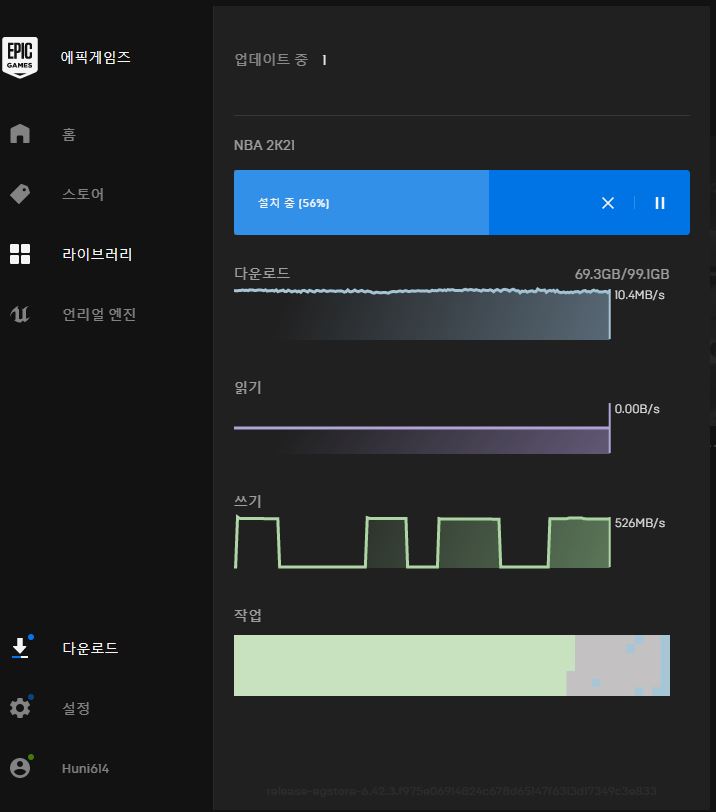
Task: Pause the NBA 2K21 installation
Action: [x=660, y=203]
